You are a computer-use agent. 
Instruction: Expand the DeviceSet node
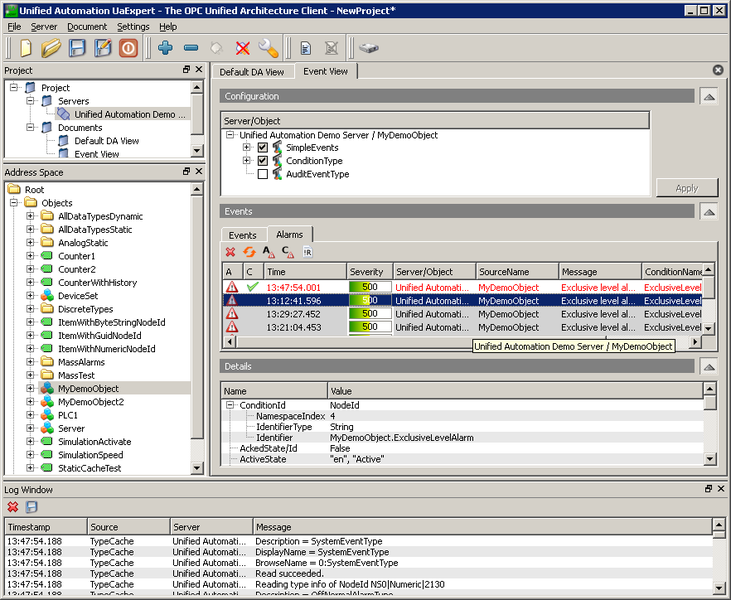click(x=30, y=296)
